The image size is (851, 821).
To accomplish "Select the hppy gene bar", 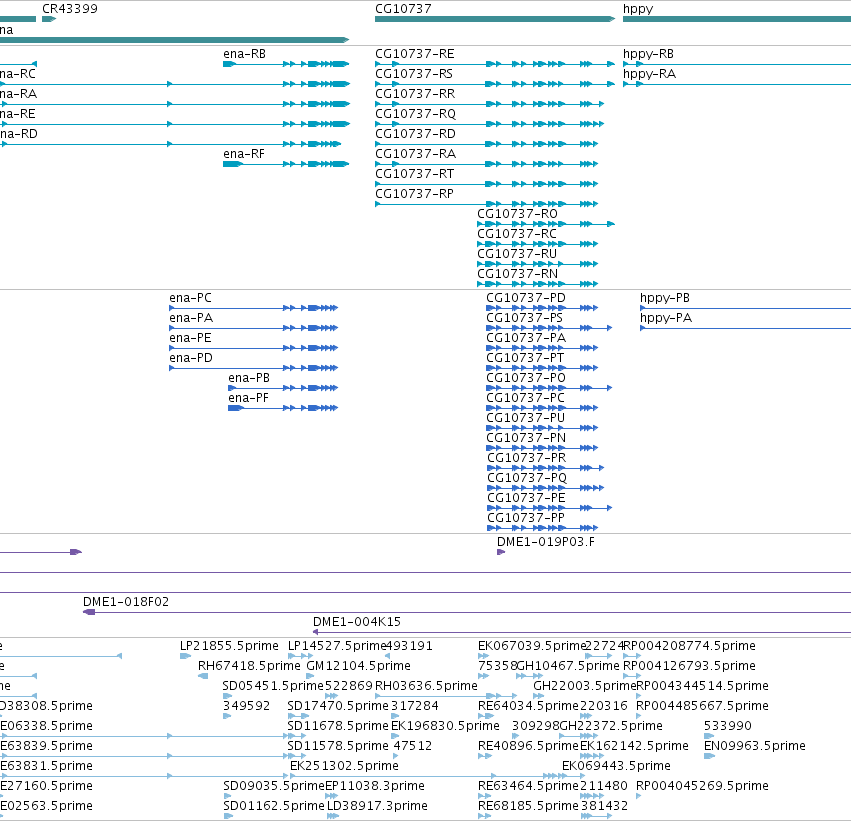I will [737, 19].
